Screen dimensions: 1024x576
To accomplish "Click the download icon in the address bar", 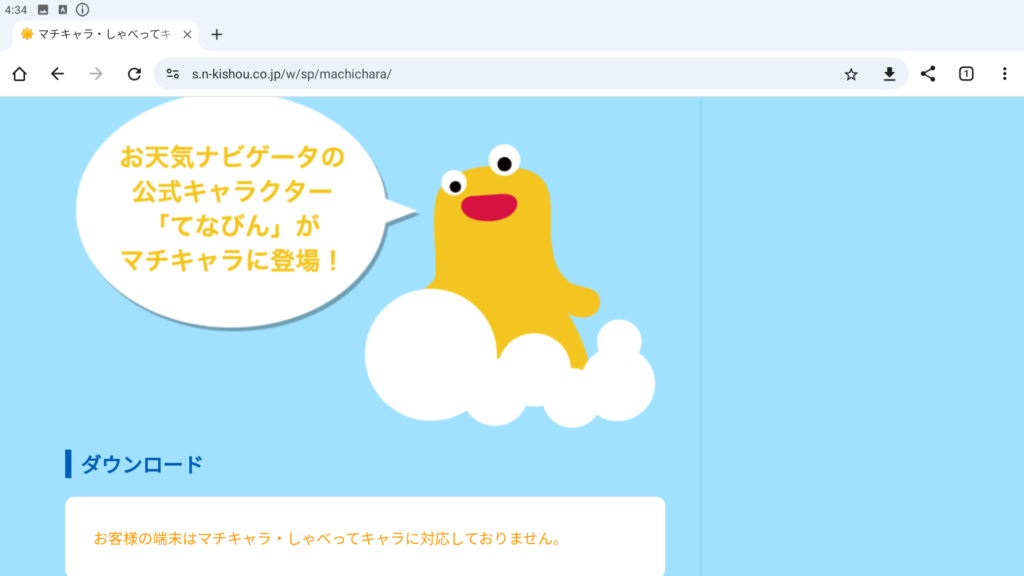I will (x=889, y=74).
